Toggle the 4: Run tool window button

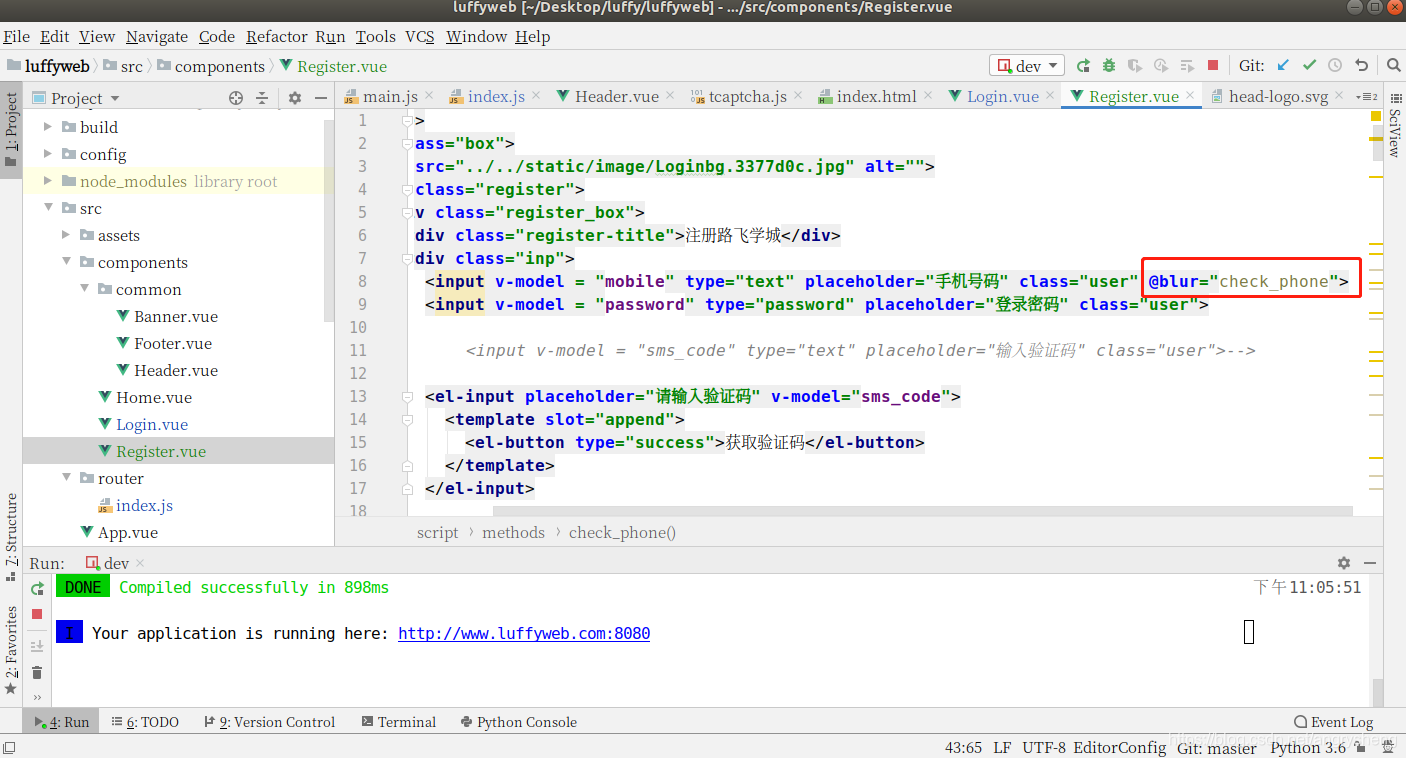[62, 722]
